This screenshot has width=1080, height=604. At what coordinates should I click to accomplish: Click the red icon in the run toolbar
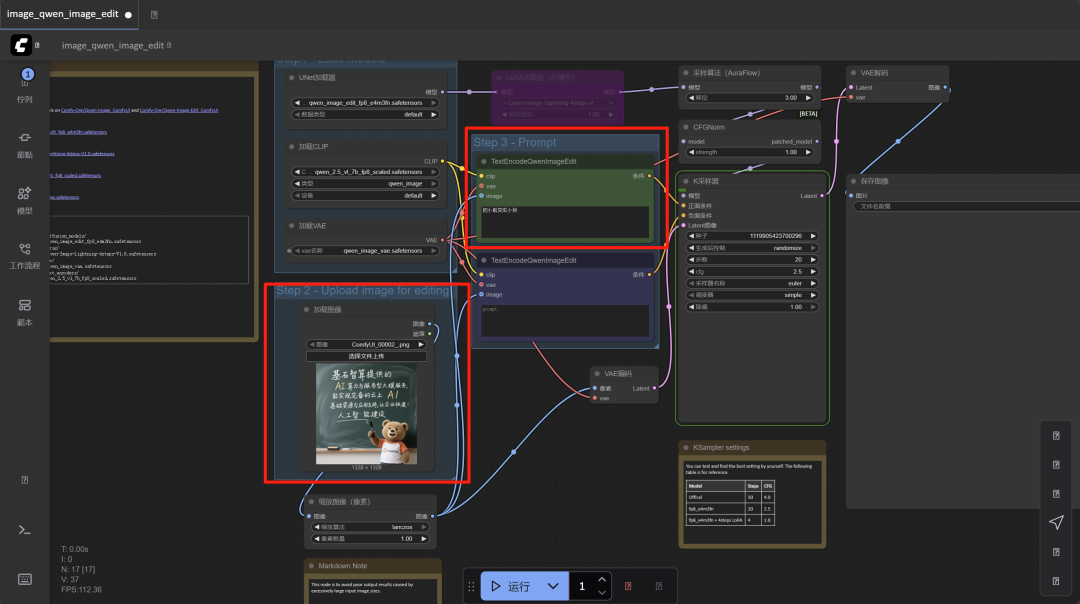(628, 586)
